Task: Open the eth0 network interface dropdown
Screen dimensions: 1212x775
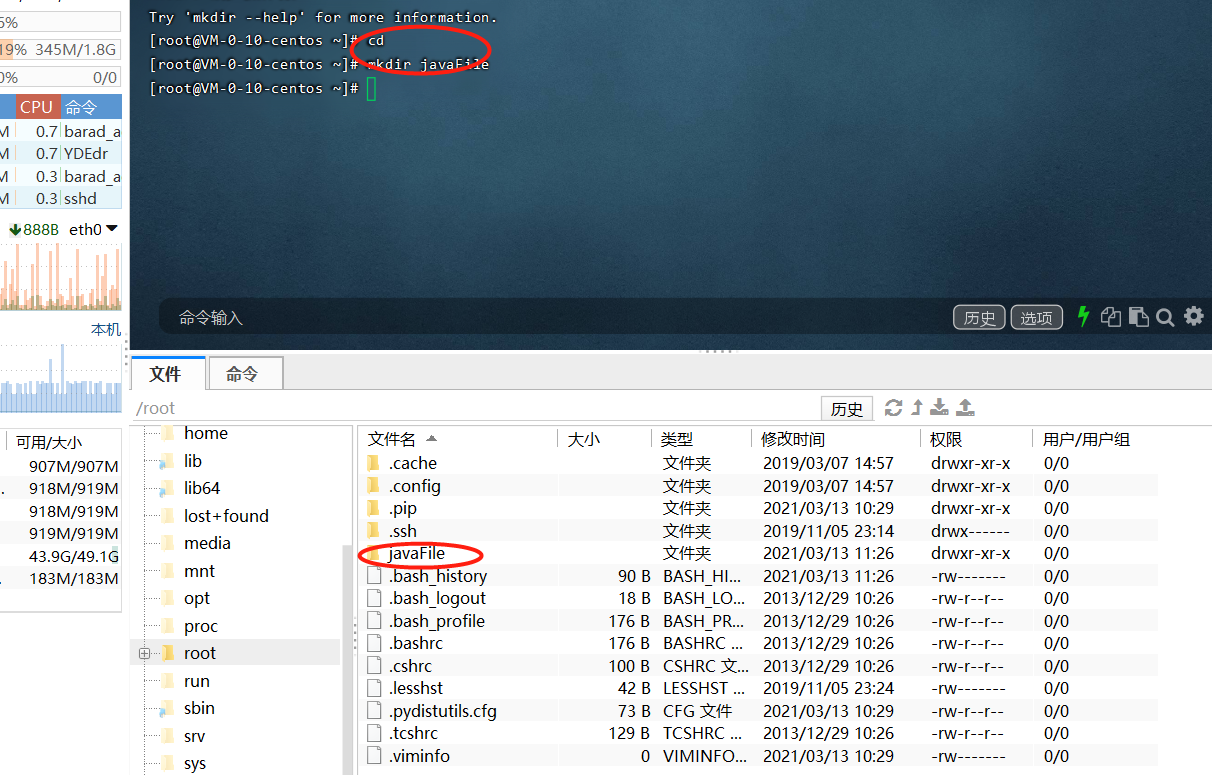Action: pos(112,229)
